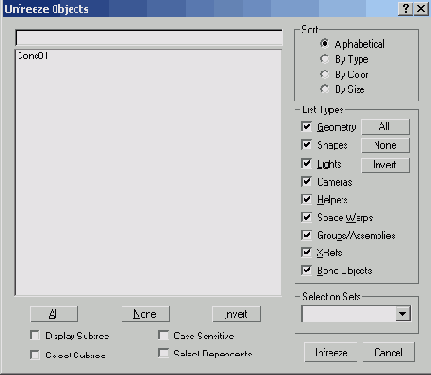This screenshot has width=431, height=375.
Task: Open the Selection Sets dropdown
Action: (403, 314)
